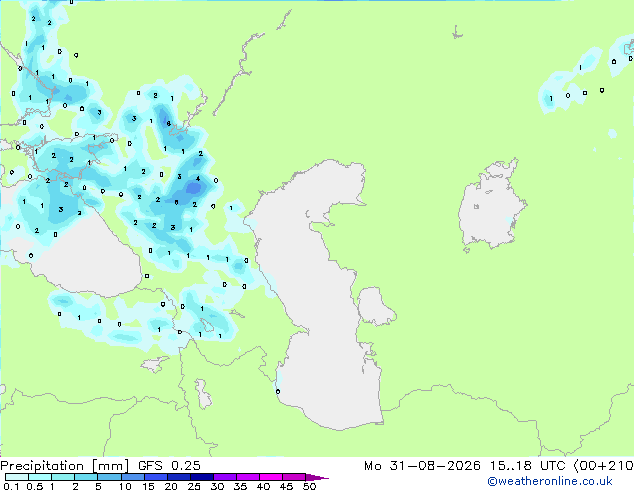Click the weatheronline.co.uk copyright link

tap(550, 481)
